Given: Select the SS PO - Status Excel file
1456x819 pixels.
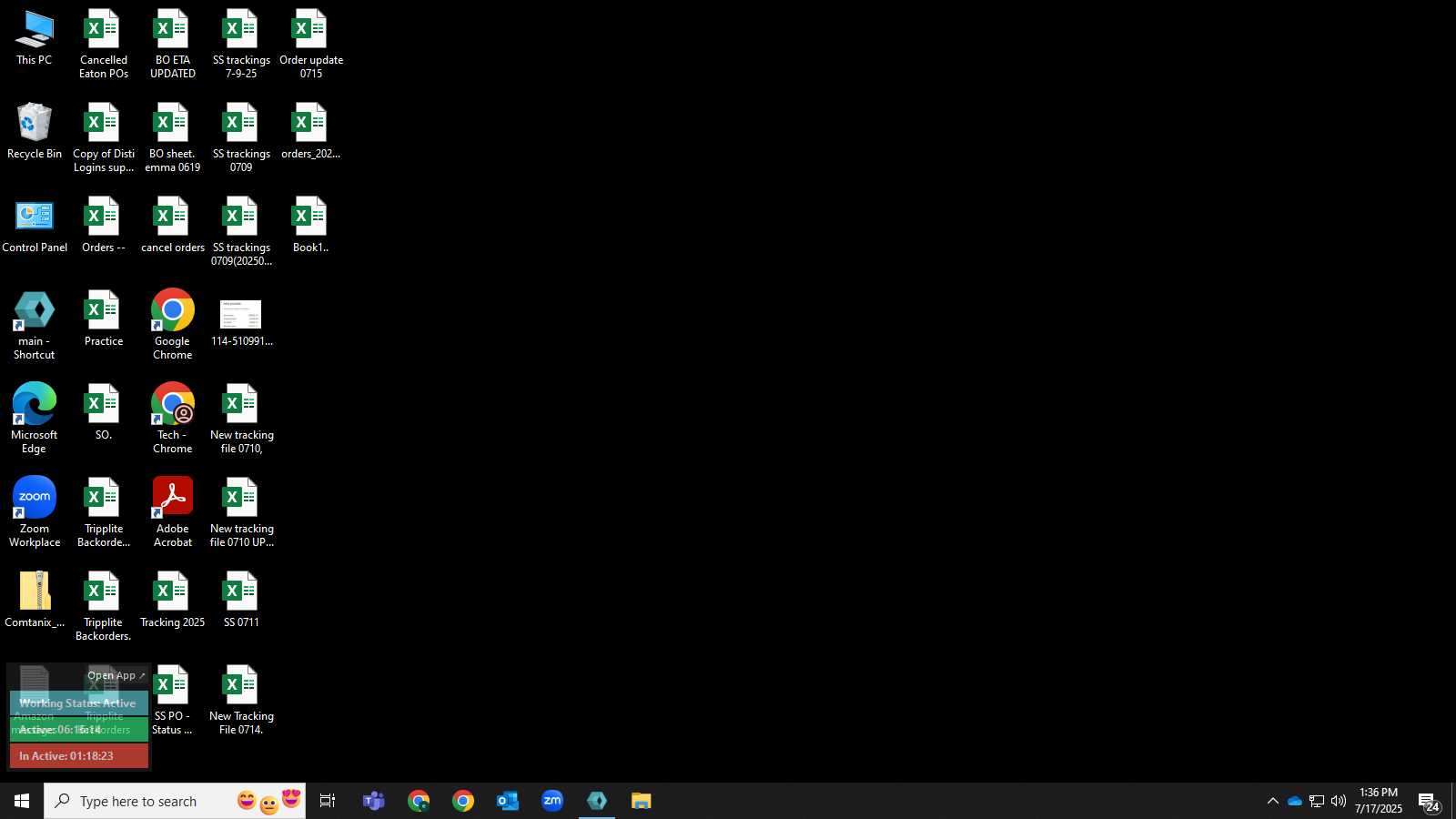Looking at the screenshot, I should (173, 701).
